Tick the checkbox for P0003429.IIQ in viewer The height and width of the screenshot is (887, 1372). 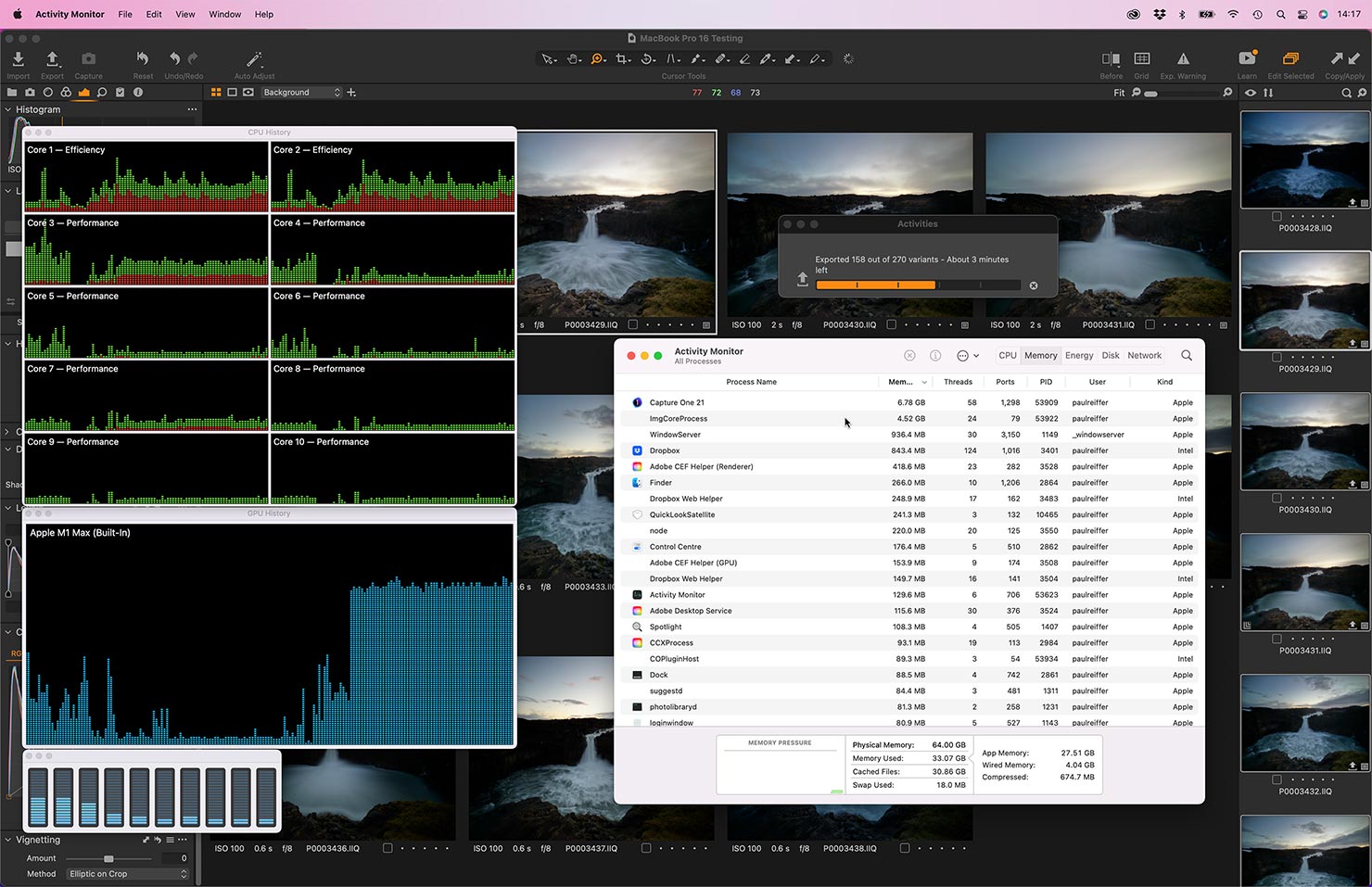(632, 325)
